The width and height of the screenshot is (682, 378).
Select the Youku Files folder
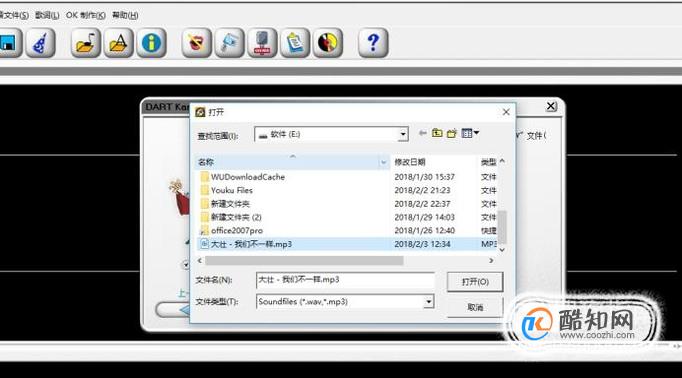pyautogui.click(x=231, y=190)
